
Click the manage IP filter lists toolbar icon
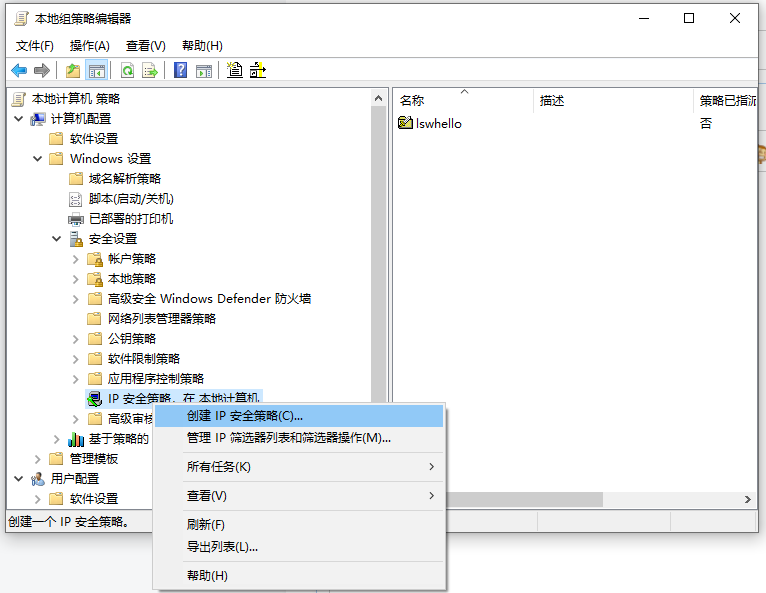pos(257,70)
